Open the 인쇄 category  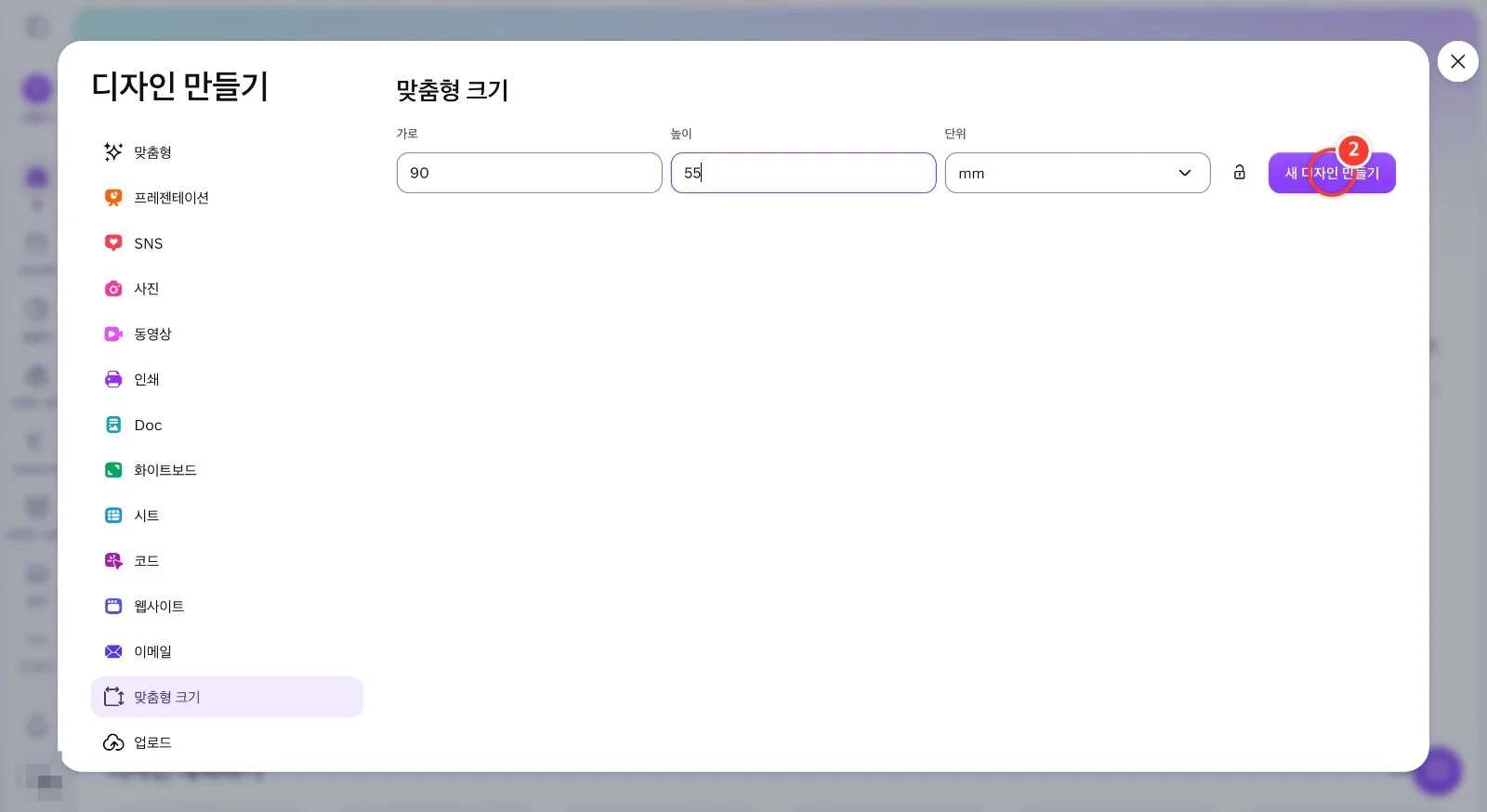point(147,379)
